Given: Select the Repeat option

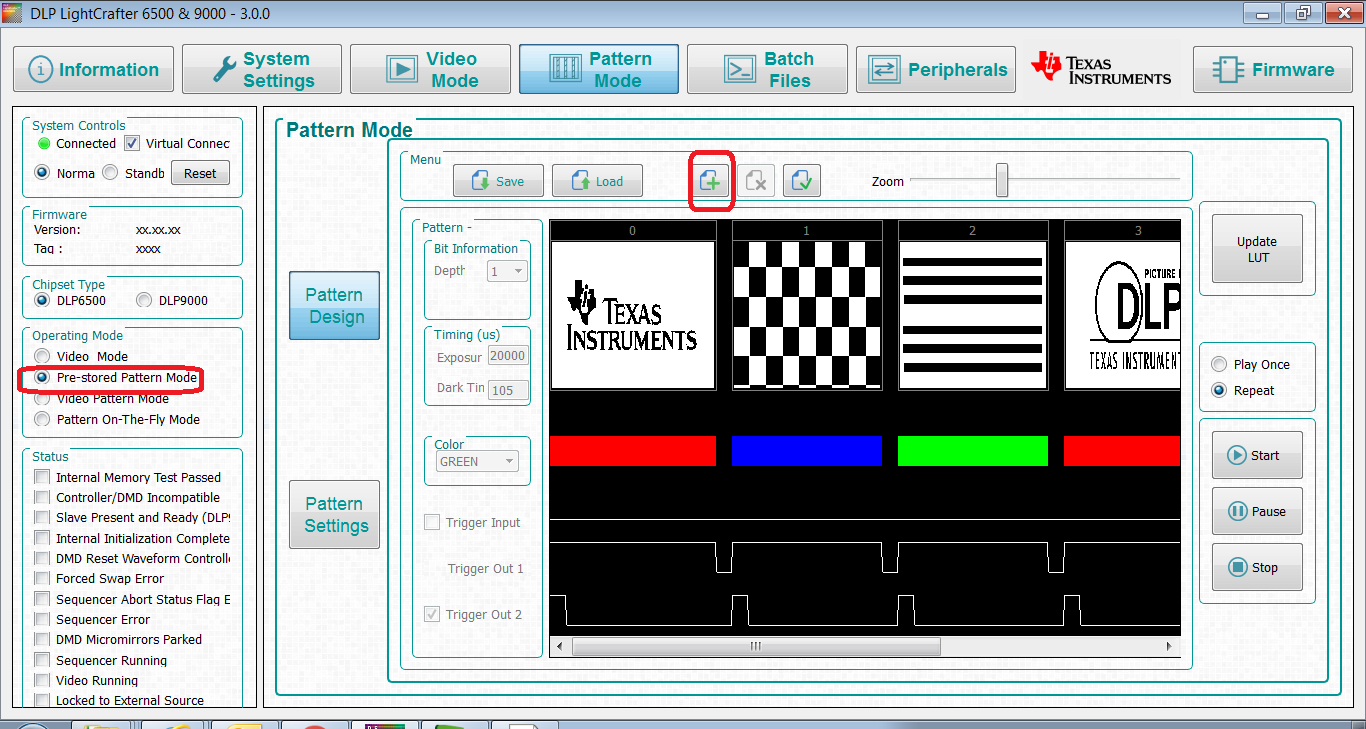Looking at the screenshot, I should pos(1219,390).
